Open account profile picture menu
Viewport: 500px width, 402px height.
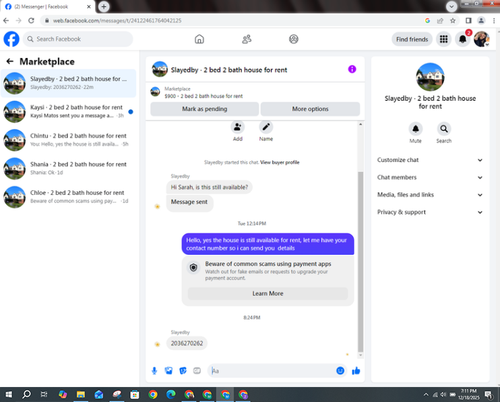tap(481, 39)
